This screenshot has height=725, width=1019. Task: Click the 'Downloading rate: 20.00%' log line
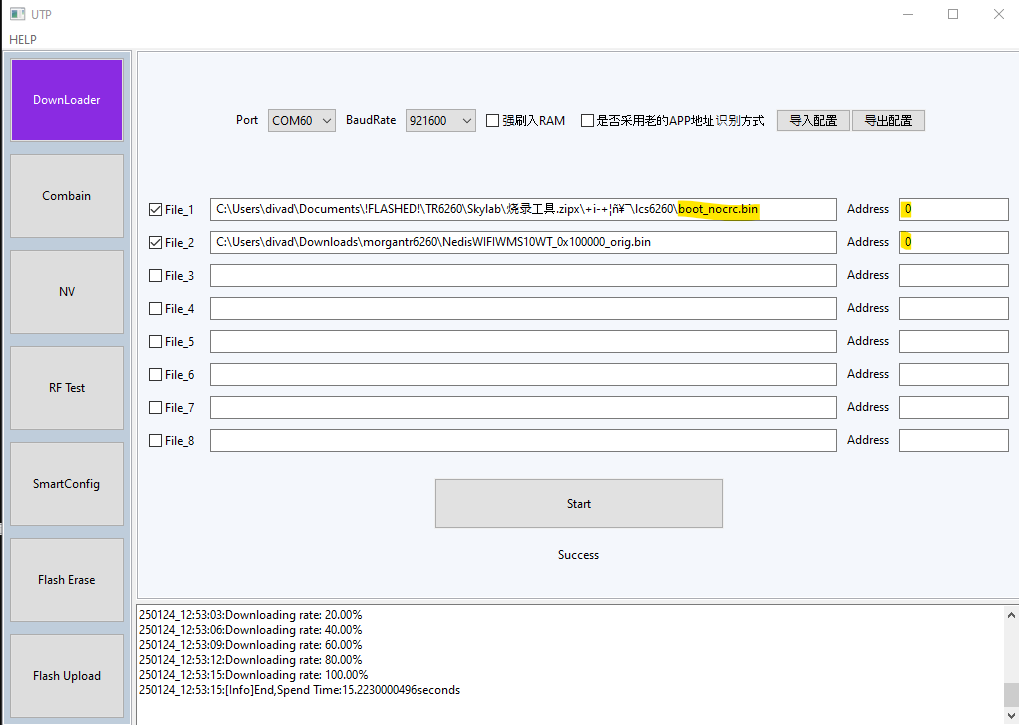pos(251,615)
